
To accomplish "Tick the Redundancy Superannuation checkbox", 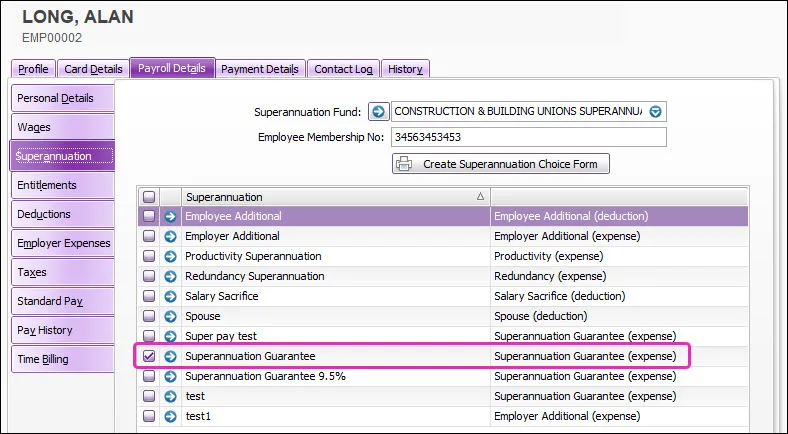I will tap(149, 276).
